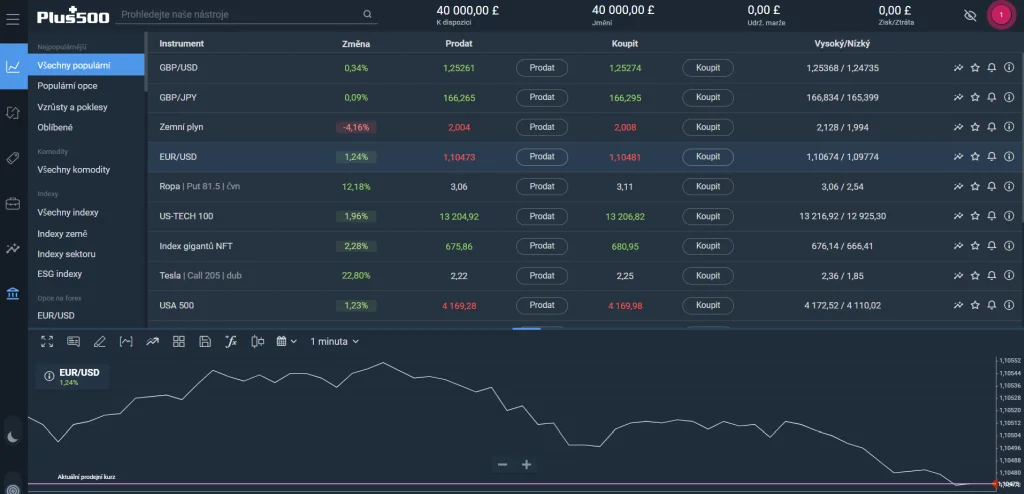This screenshot has height=494, width=1024.
Task: Open info details for Zemní plyn
Action: click(1008, 127)
